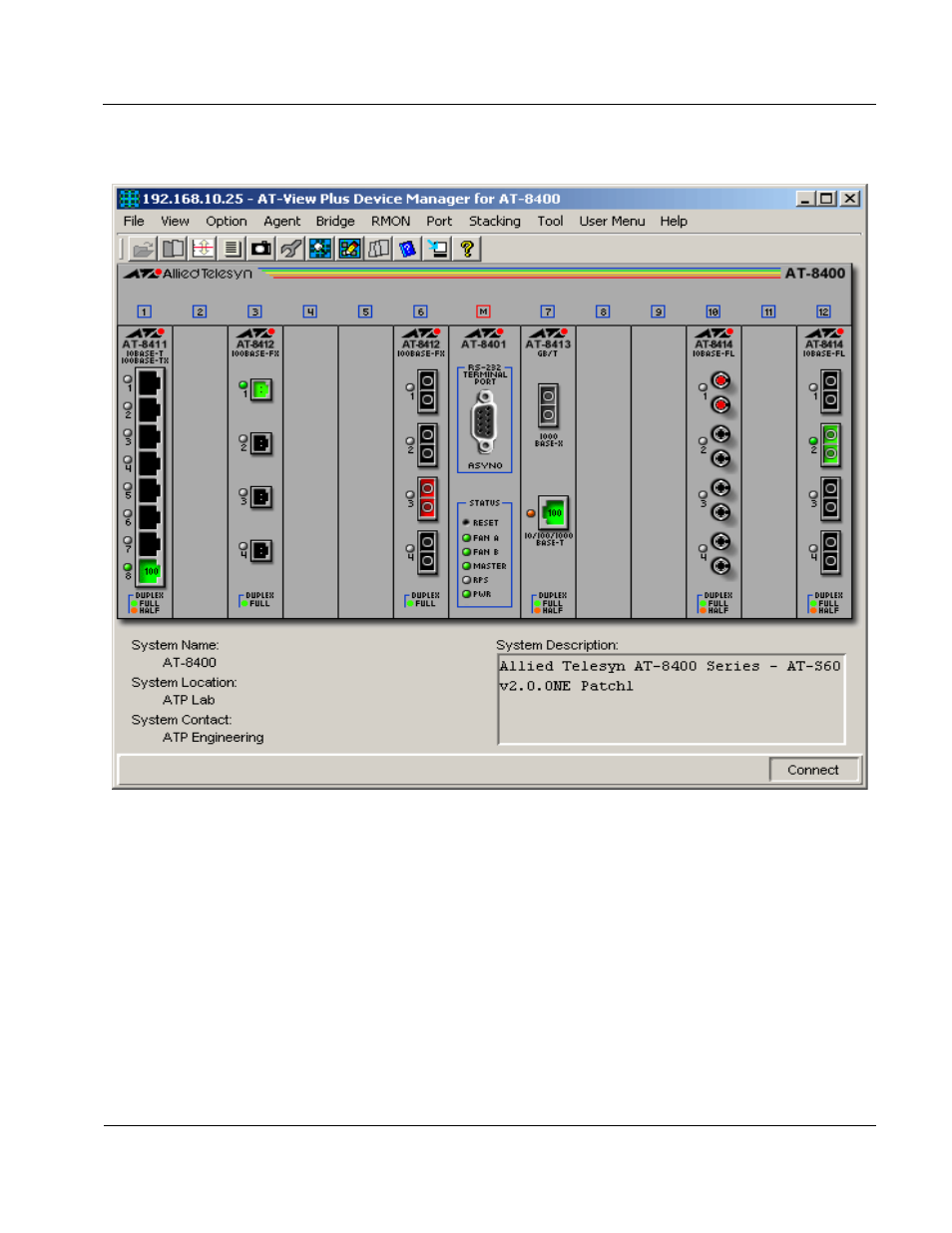Select the 1000BASE-X port on AT-8413

548,405
